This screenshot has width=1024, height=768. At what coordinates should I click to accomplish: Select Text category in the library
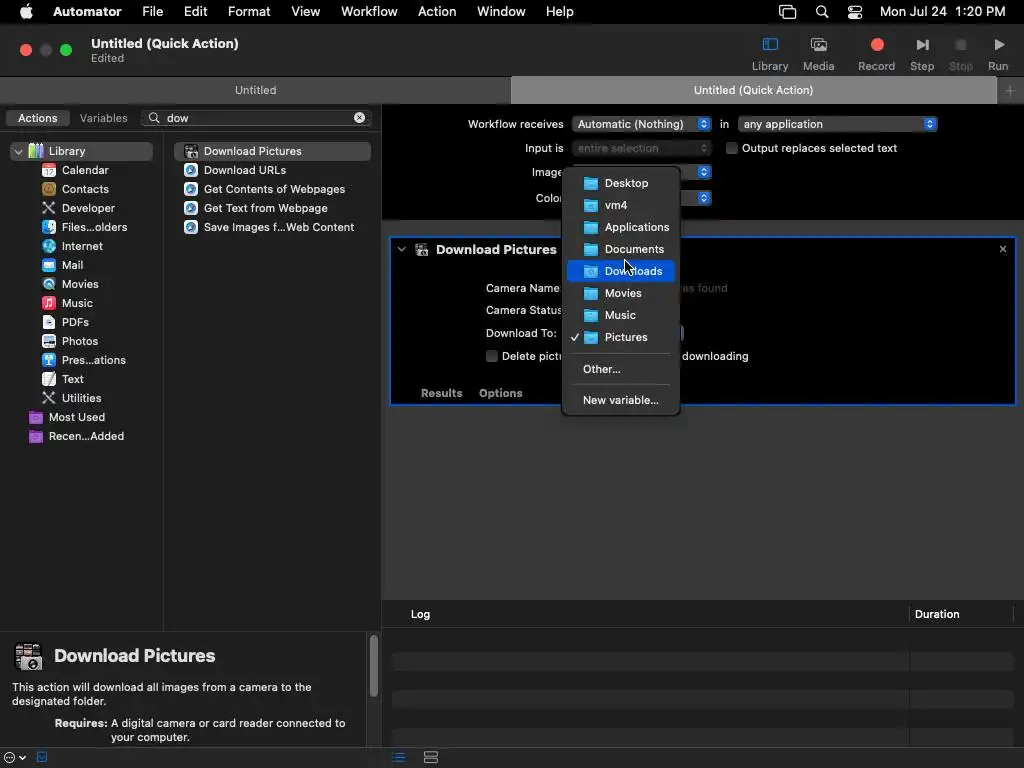72,378
